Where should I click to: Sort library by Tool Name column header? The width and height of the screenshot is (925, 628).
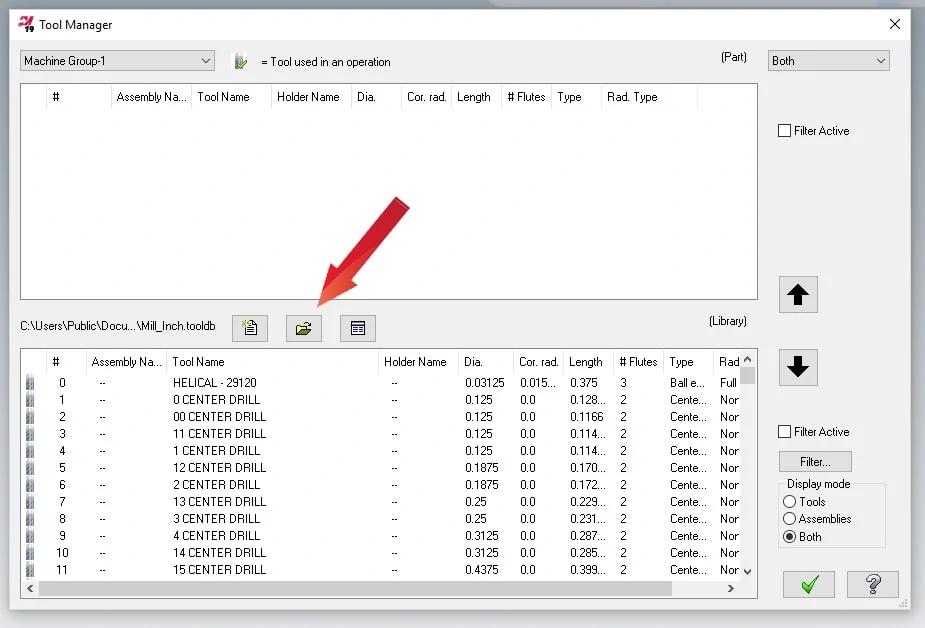coord(198,362)
